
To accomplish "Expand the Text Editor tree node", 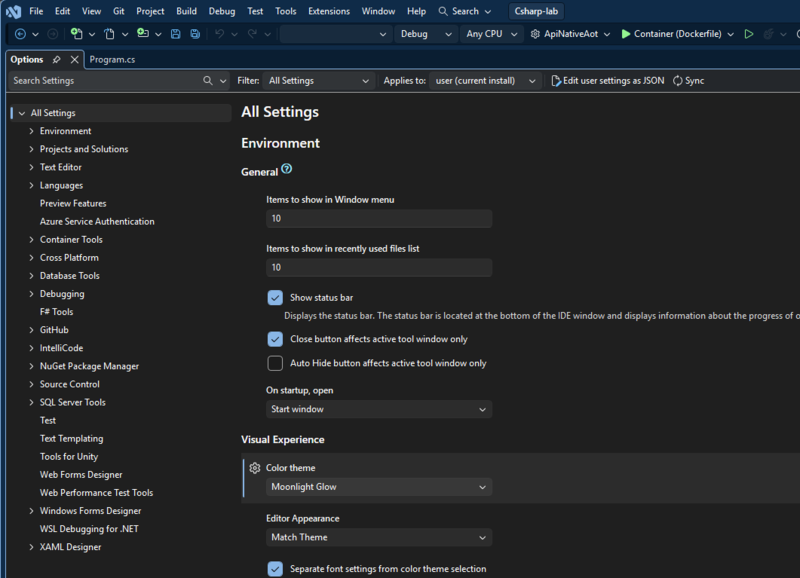I will (32, 167).
